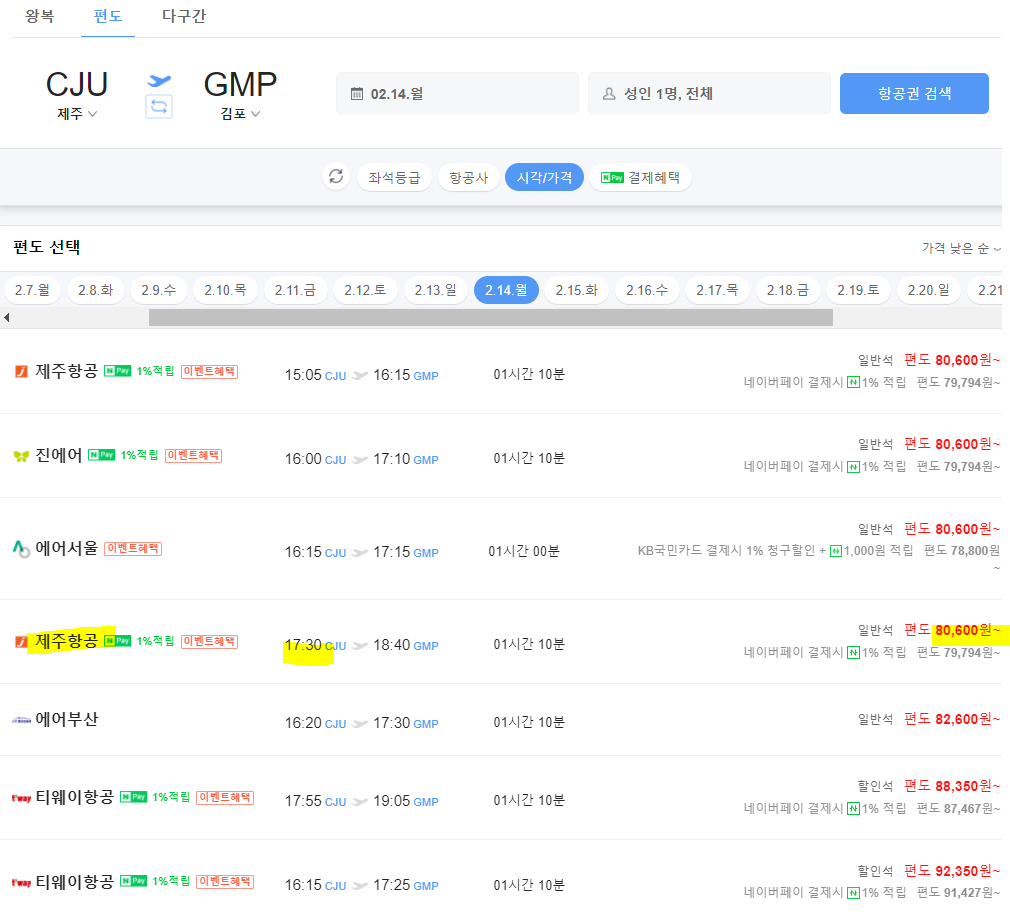Select 편도 88,350원 t'way fare
Viewport: 1010px width, 917px height.
coord(952,786)
